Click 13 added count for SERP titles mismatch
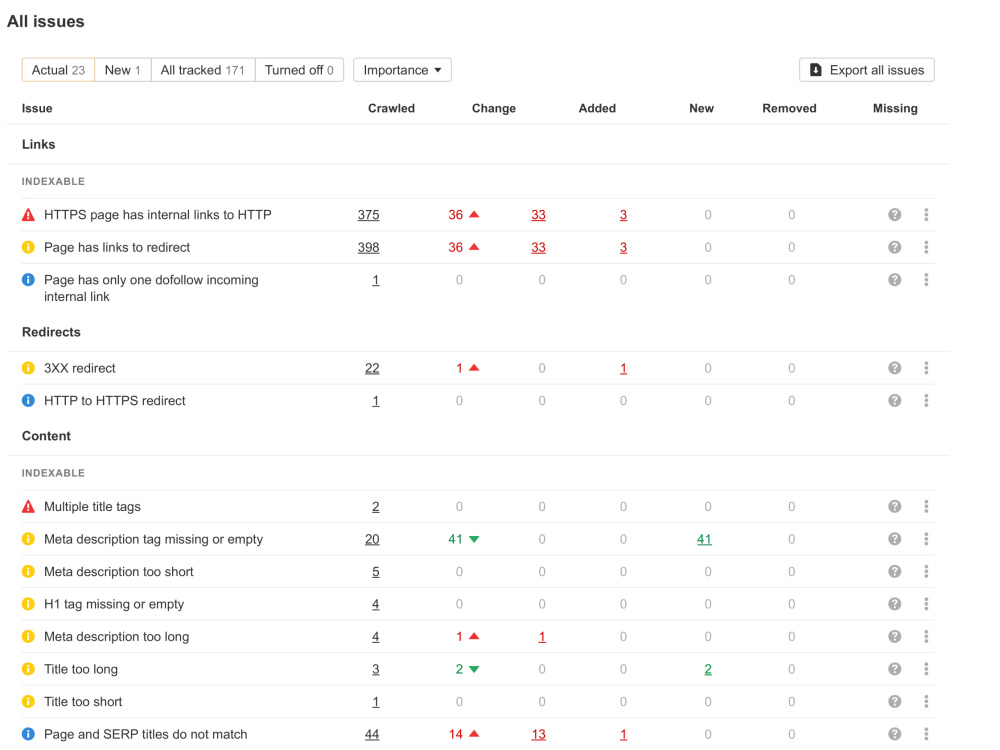Image resolution: width=1000 pixels, height=750 pixels. pos(538,735)
